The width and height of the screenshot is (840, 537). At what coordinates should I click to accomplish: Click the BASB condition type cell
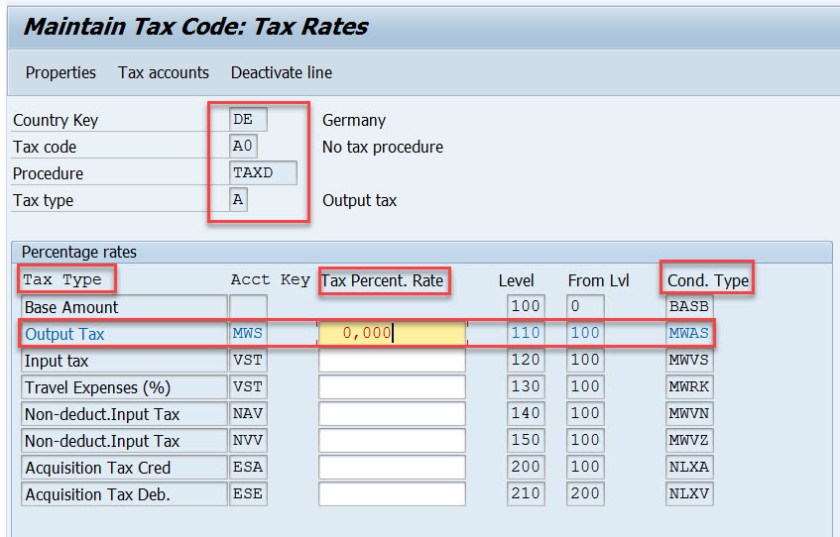pos(689,307)
